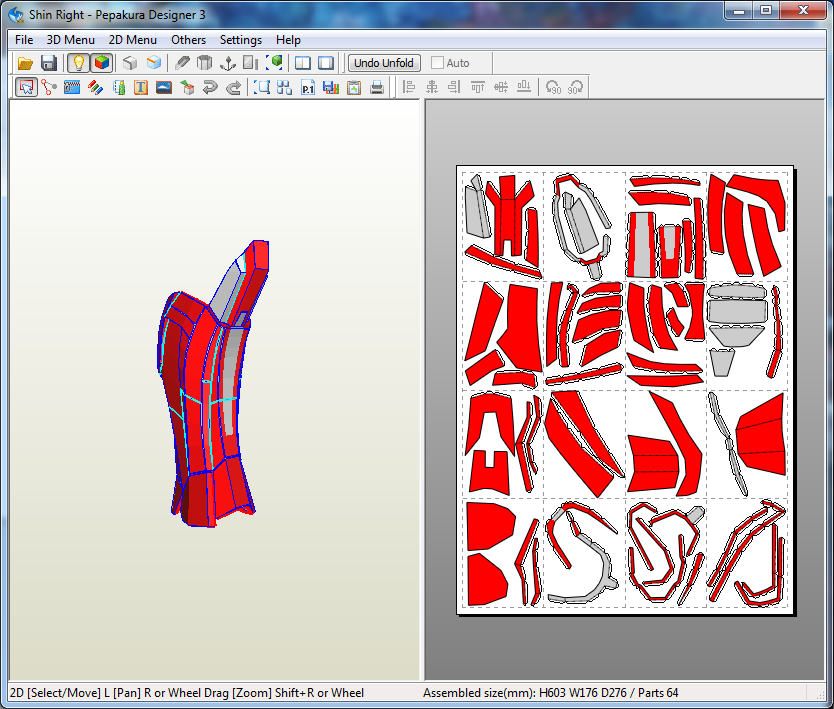Click the landscape picture image icon
This screenshot has width=834, height=709.
pos(164,87)
